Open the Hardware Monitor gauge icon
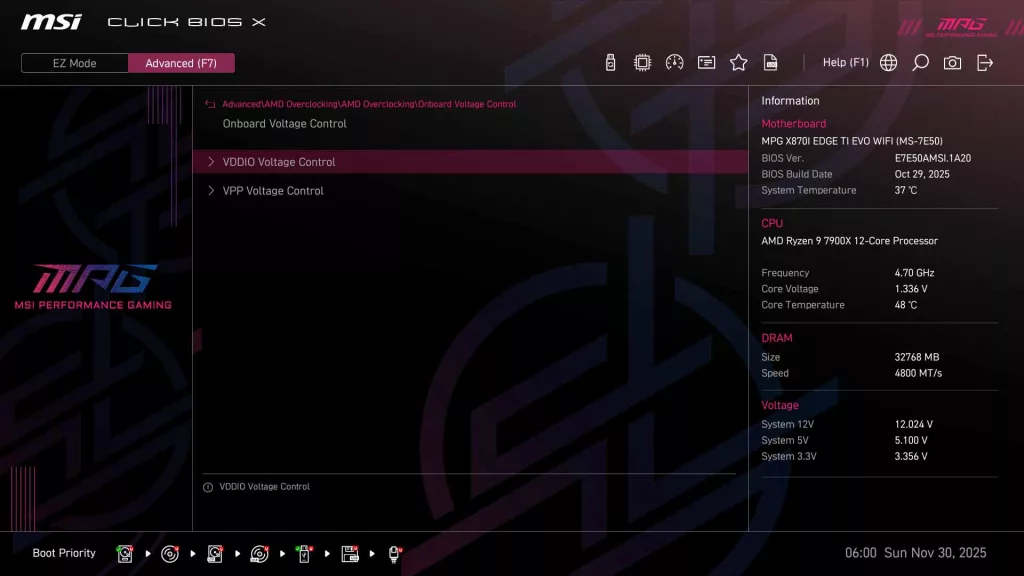1024x576 pixels. pyautogui.click(x=675, y=62)
